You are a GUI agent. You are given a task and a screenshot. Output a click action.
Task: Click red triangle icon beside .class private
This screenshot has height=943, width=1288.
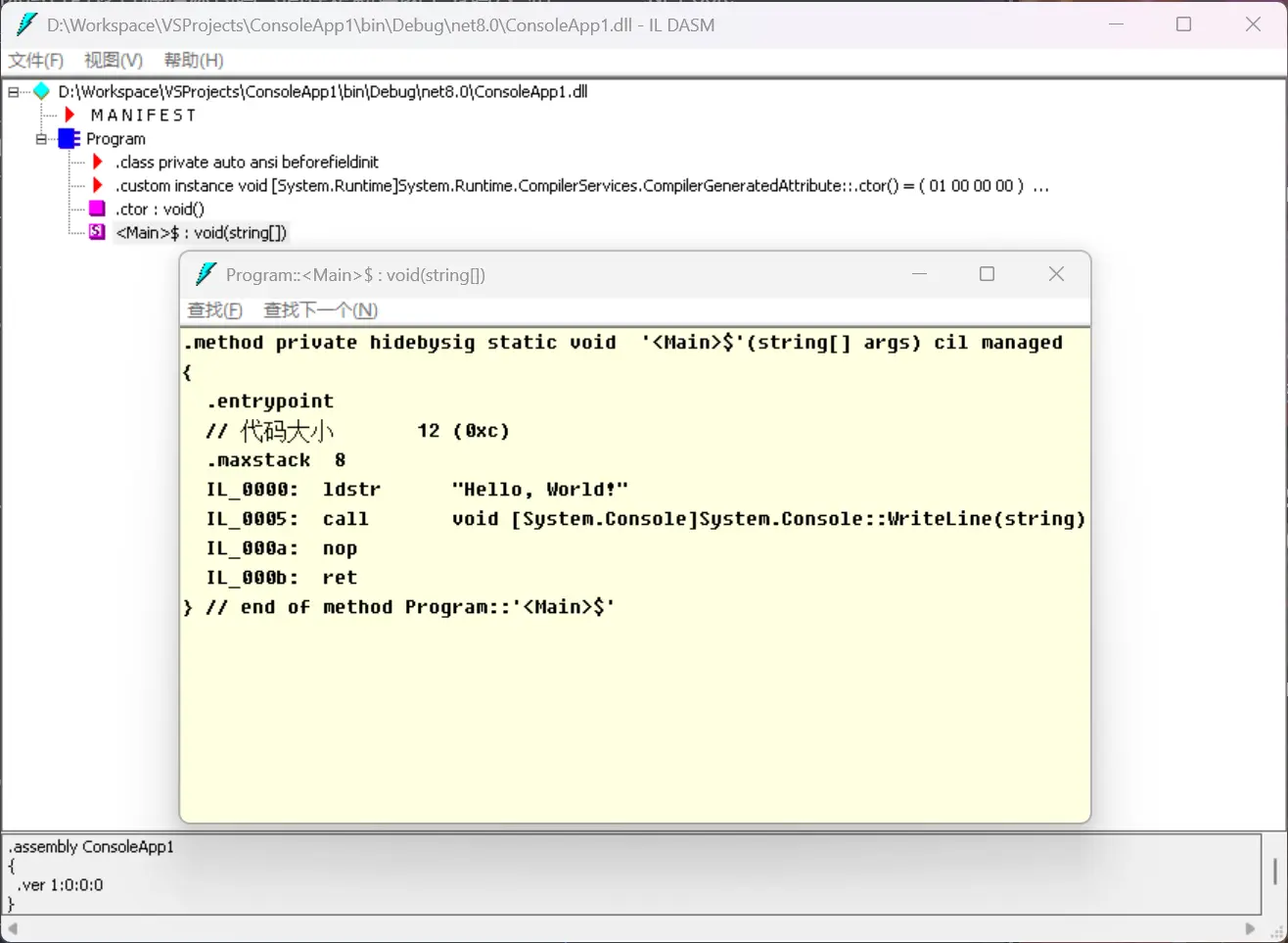point(97,163)
